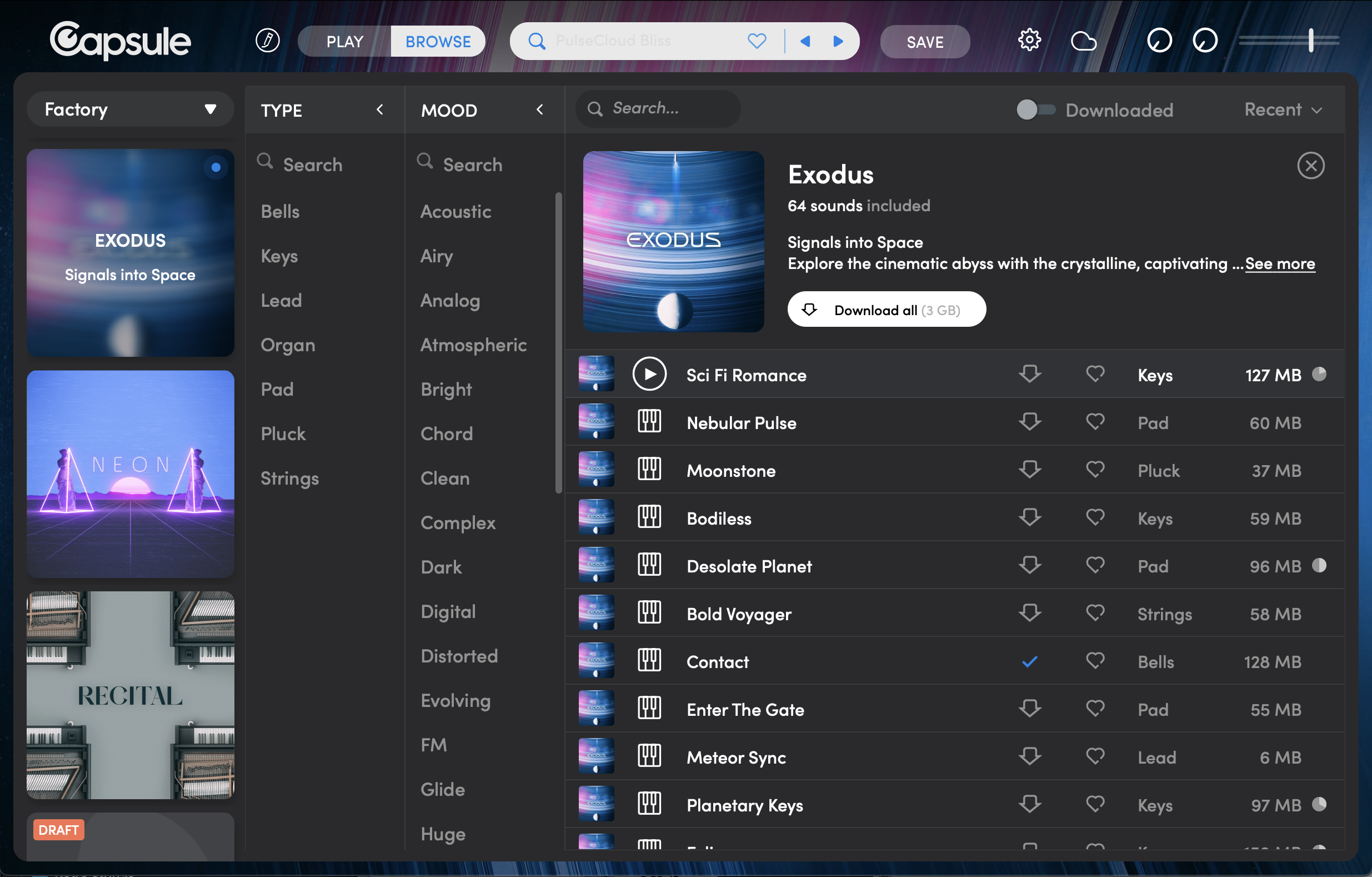
Task: Select the Atmospheric mood filter
Action: pyautogui.click(x=473, y=345)
